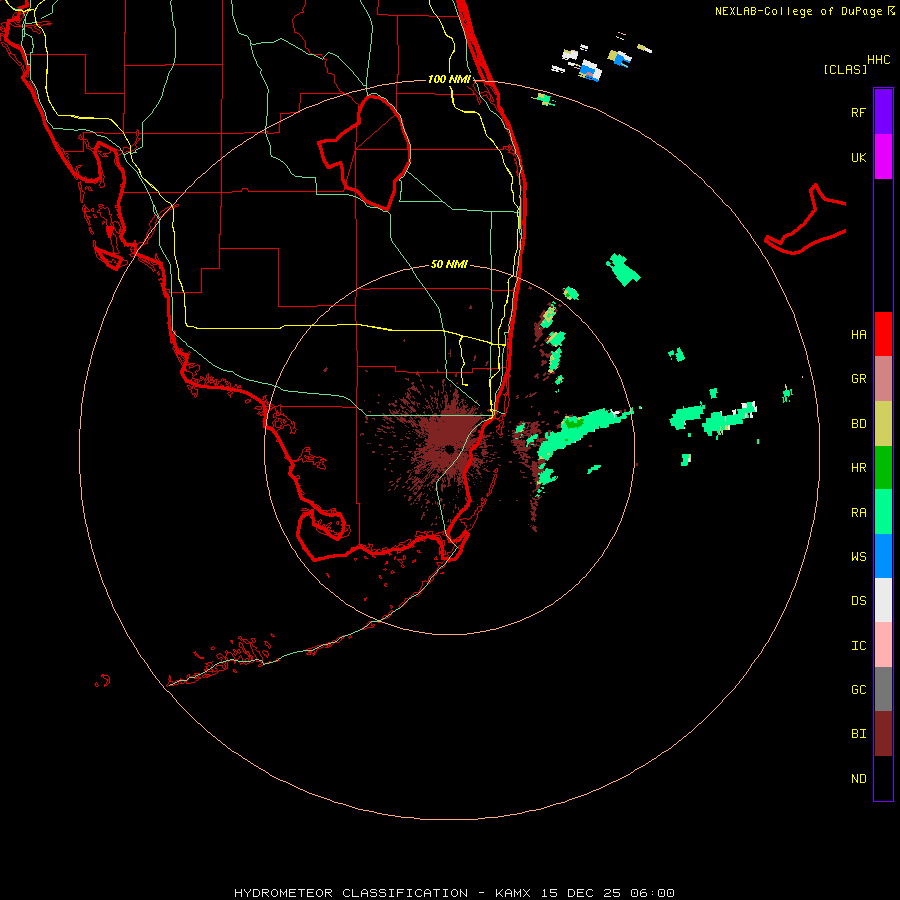Choose the gray GC legend swatch
The image size is (900, 900).
click(x=883, y=689)
